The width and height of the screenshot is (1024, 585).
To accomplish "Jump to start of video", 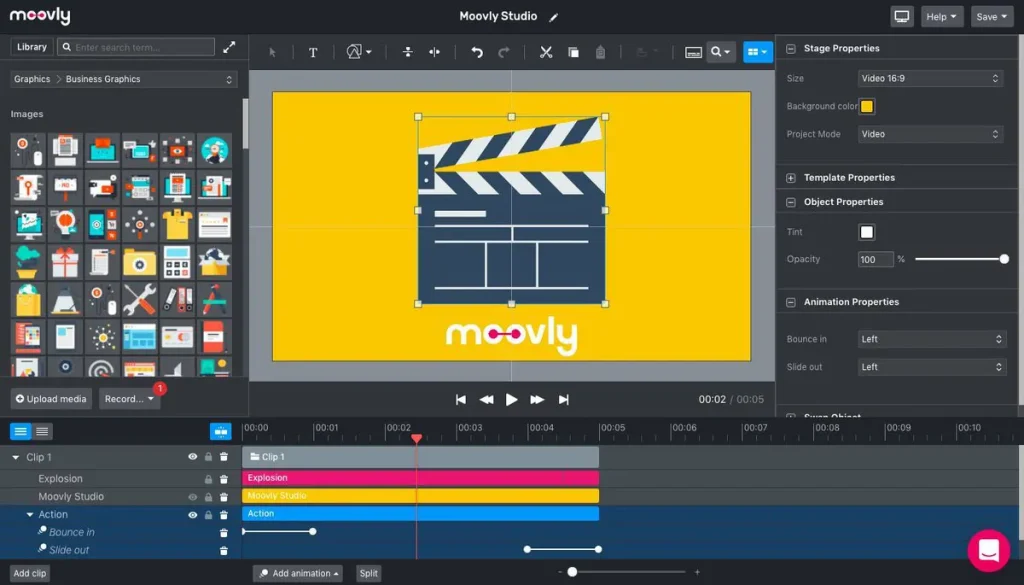I will point(460,400).
